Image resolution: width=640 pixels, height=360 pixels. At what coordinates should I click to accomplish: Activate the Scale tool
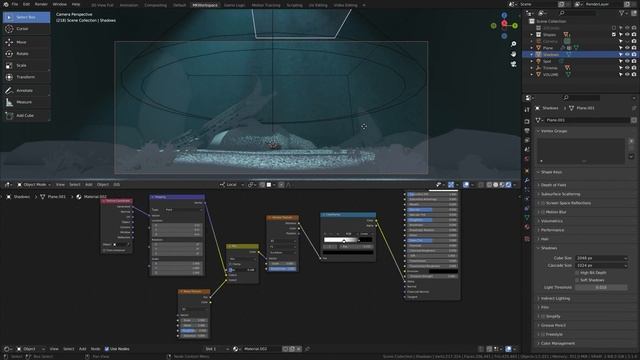[27, 65]
